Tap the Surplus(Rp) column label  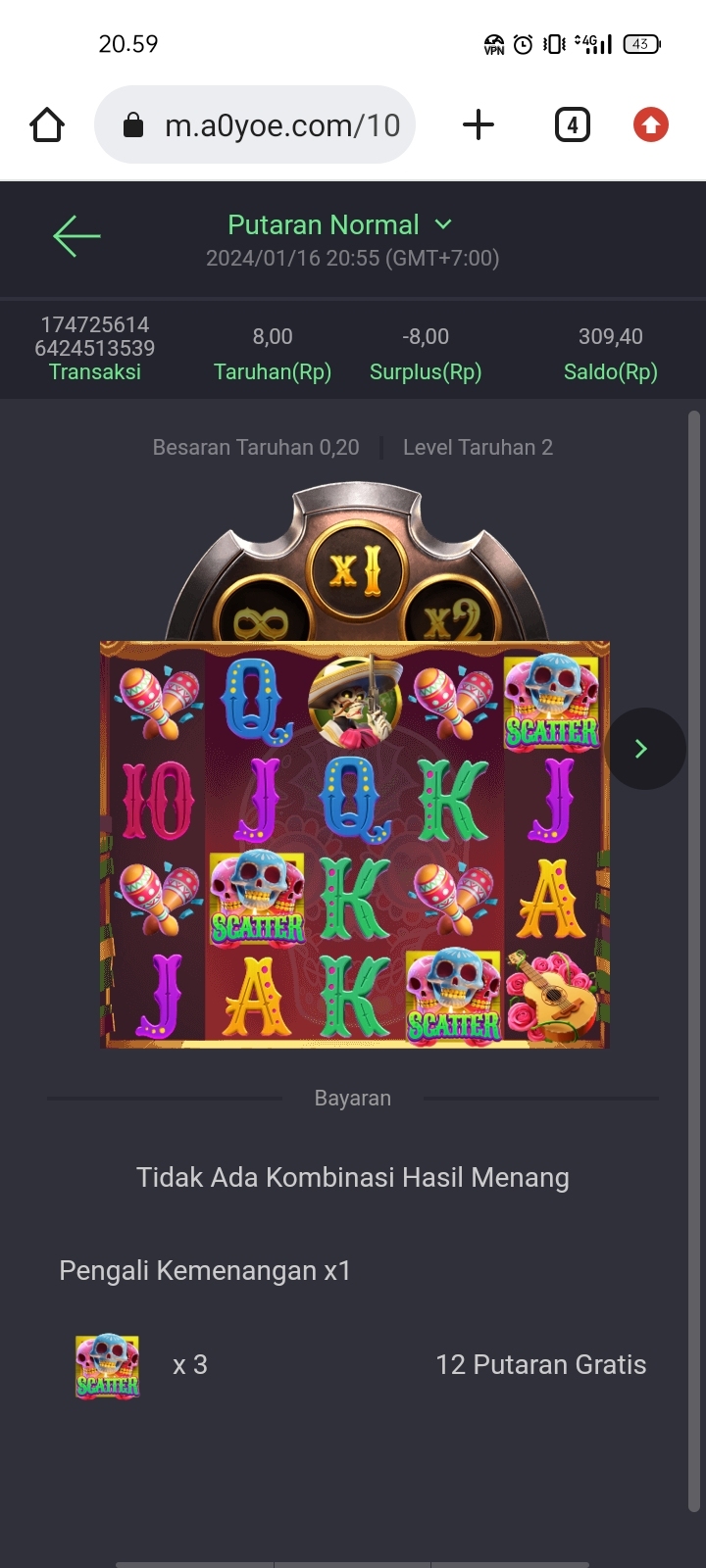(426, 372)
